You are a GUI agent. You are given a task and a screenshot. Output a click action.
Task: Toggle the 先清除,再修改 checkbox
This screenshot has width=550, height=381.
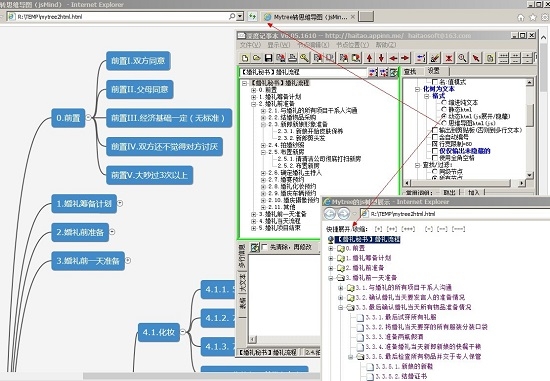pyautogui.click(x=265, y=247)
